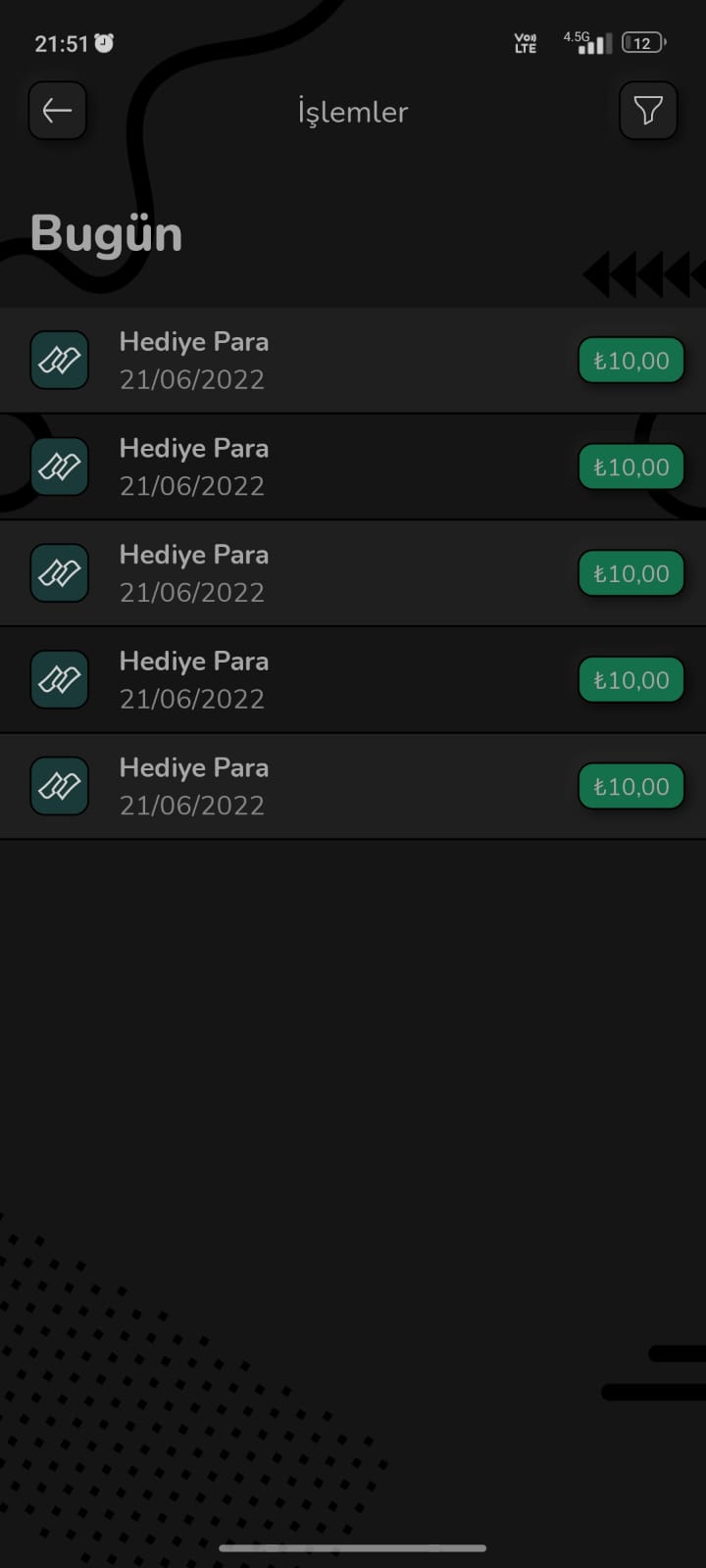Select the first ₺10,00 amount badge
This screenshot has height=1568, width=706.
click(630, 361)
